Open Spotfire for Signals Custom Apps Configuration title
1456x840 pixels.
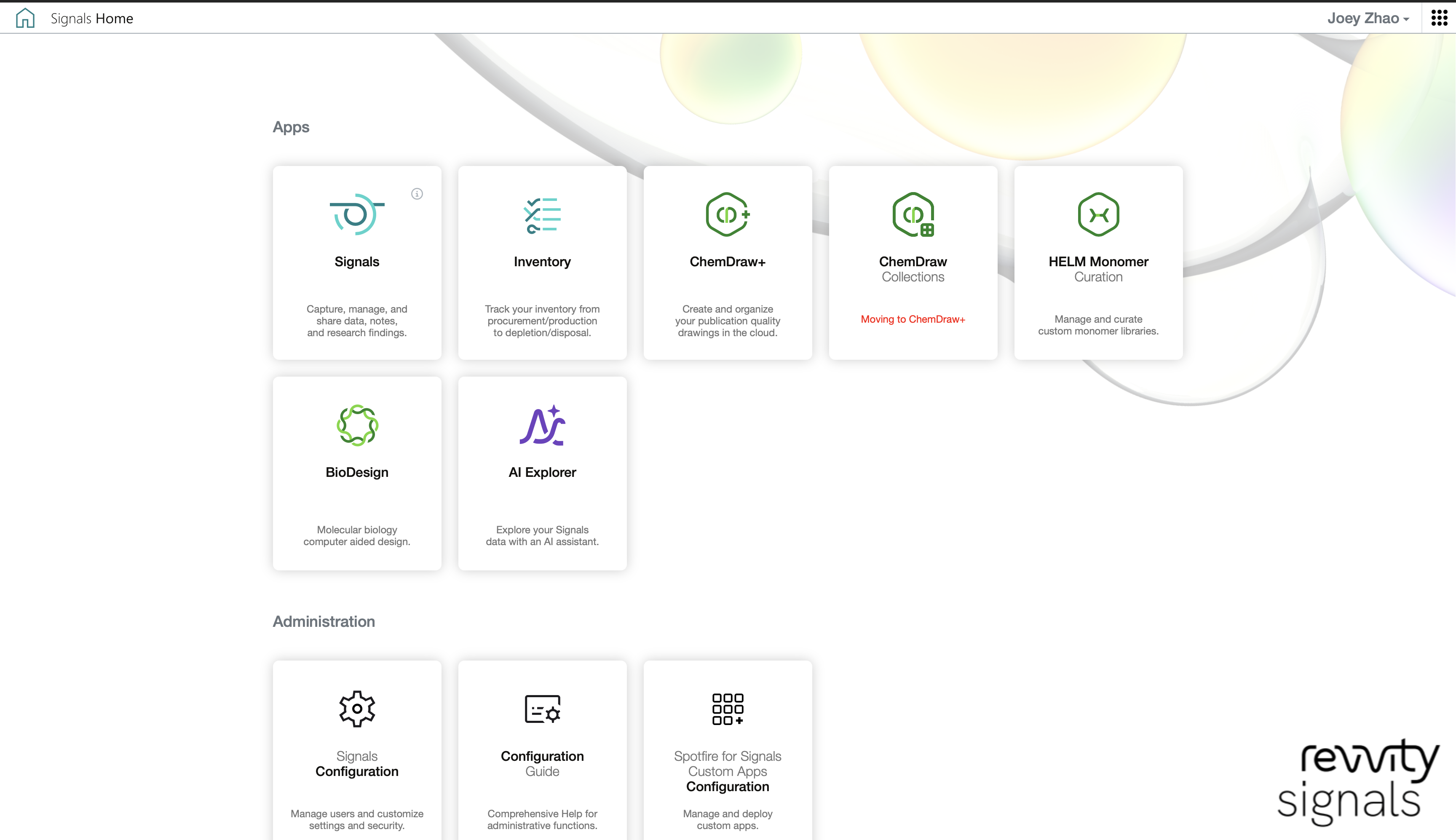point(728,771)
